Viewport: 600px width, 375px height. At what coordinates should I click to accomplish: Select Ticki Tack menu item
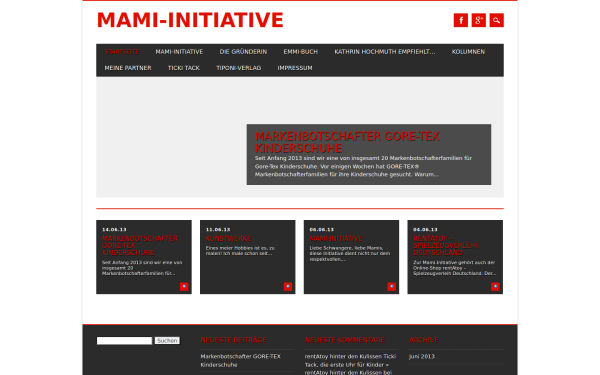click(184, 68)
